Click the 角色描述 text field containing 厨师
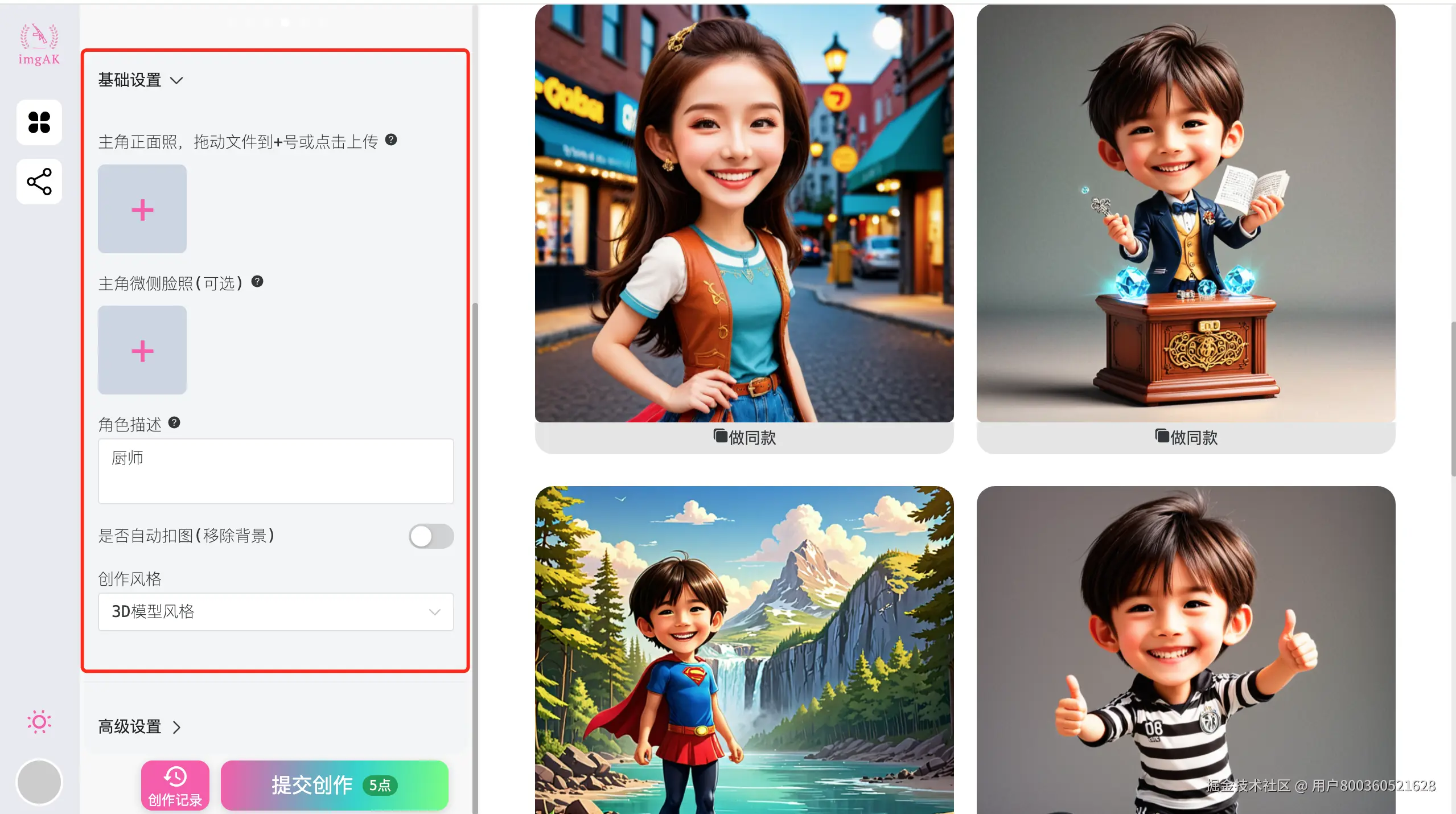The image size is (1456, 814). (x=276, y=471)
